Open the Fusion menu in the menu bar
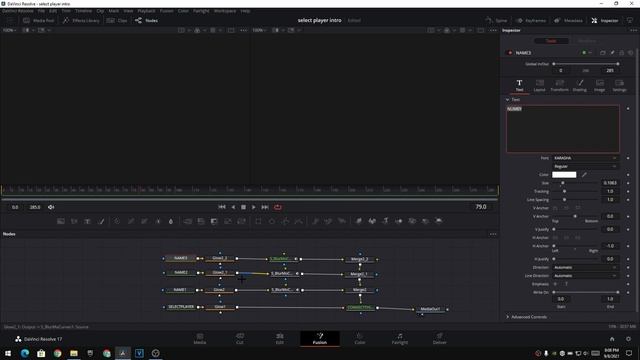 pyautogui.click(x=167, y=11)
